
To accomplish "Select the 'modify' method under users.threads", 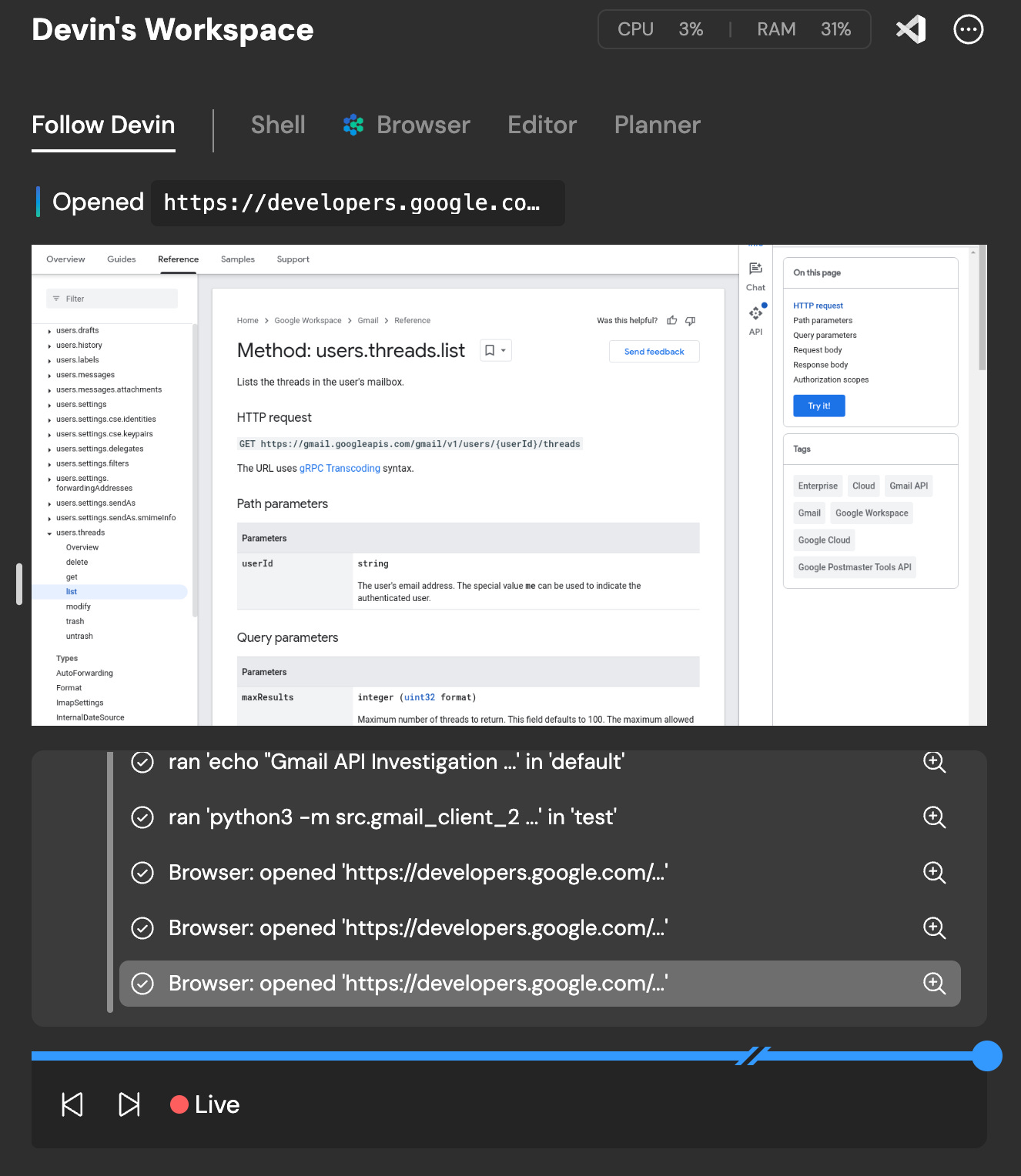I will [x=79, y=606].
